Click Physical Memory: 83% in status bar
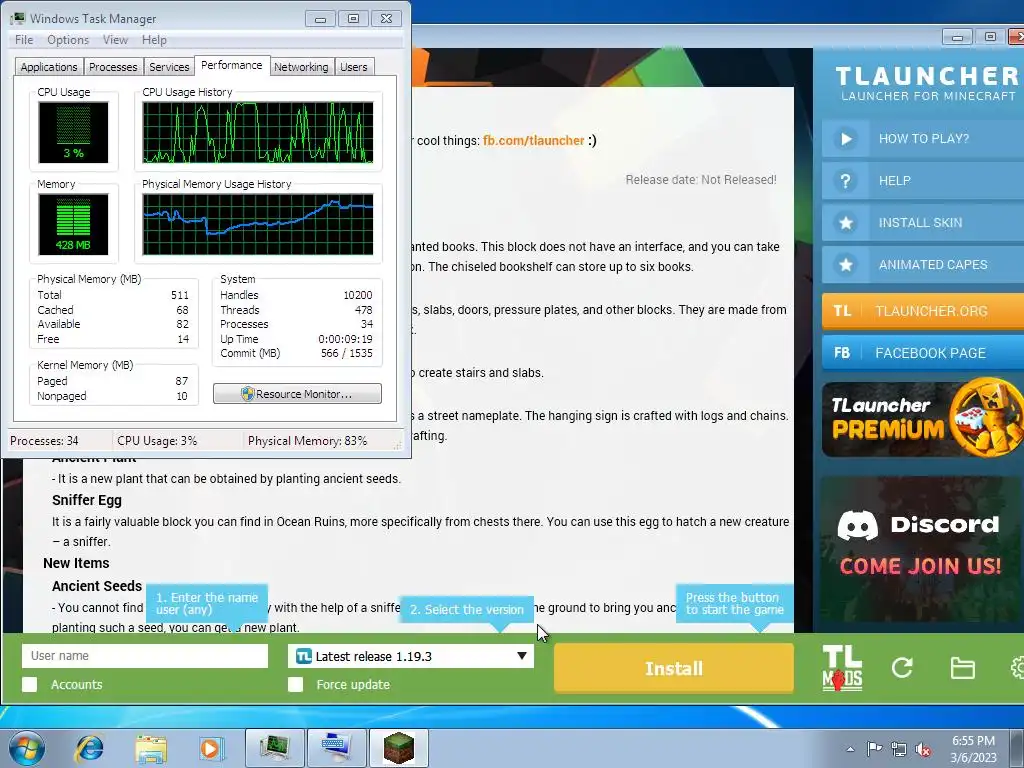Viewport: 1024px width, 768px height. point(308,441)
